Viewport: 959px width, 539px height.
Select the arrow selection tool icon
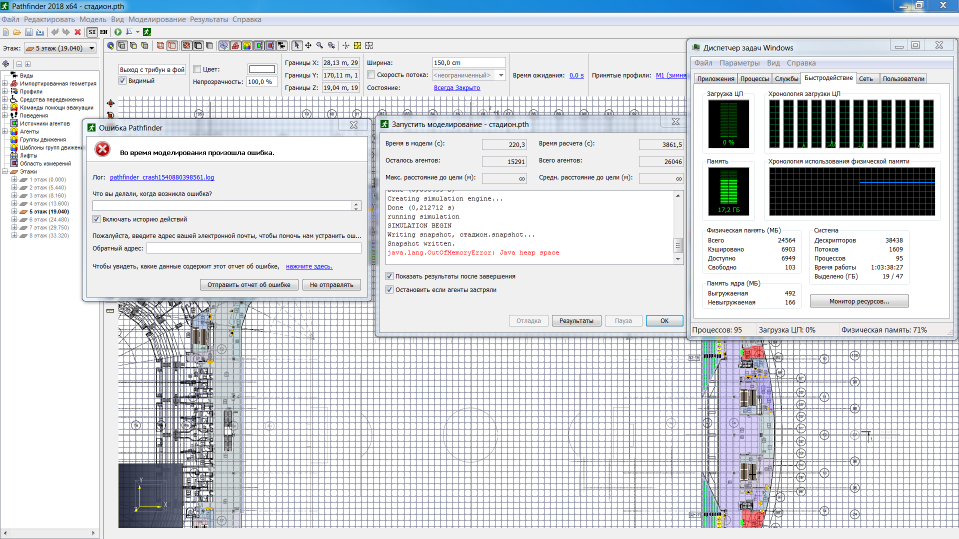pyautogui.click(x=296, y=46)
